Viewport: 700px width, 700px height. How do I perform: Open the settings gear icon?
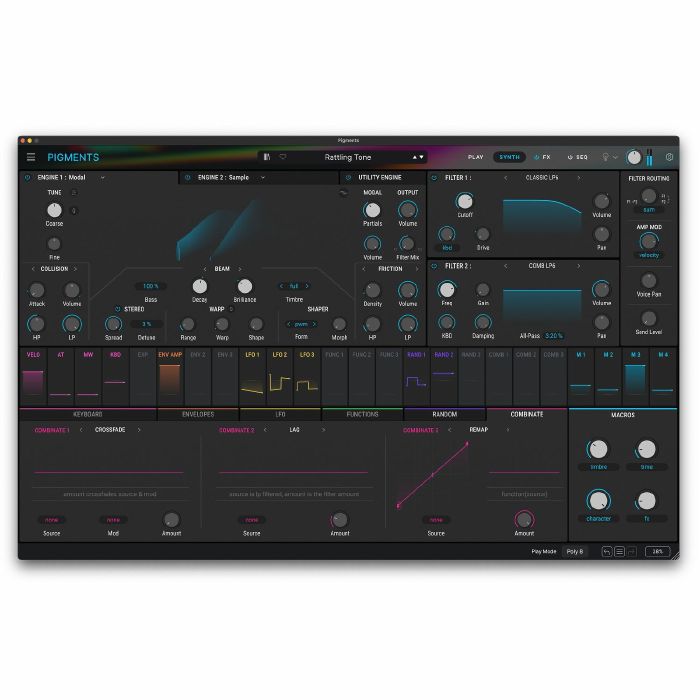pos(669,157)
